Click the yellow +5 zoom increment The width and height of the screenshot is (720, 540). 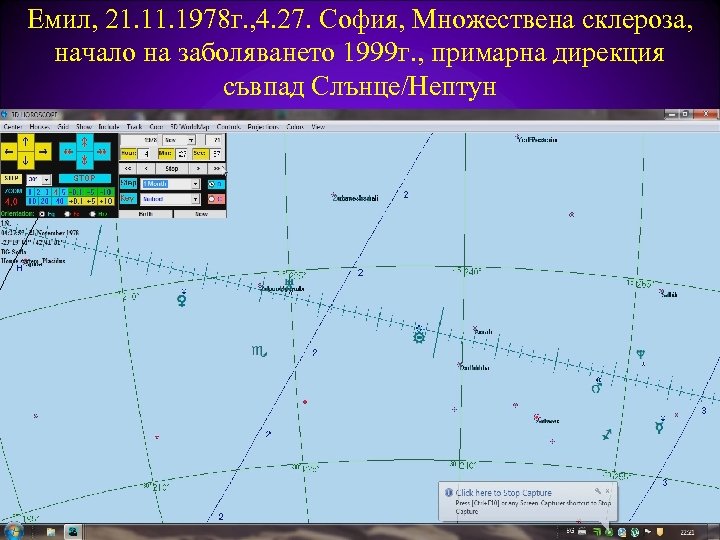pos(91,201)
